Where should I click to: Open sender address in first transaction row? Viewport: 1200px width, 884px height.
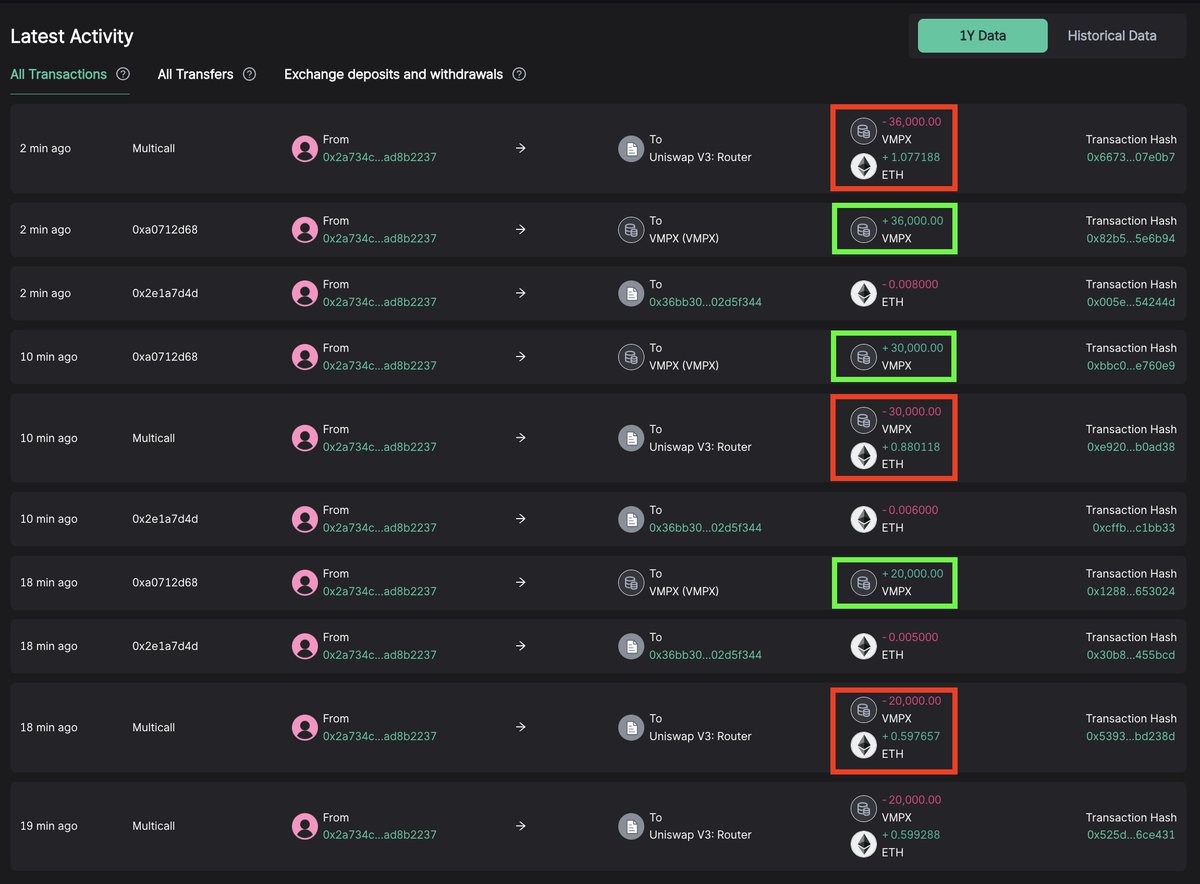coord(379,157)
